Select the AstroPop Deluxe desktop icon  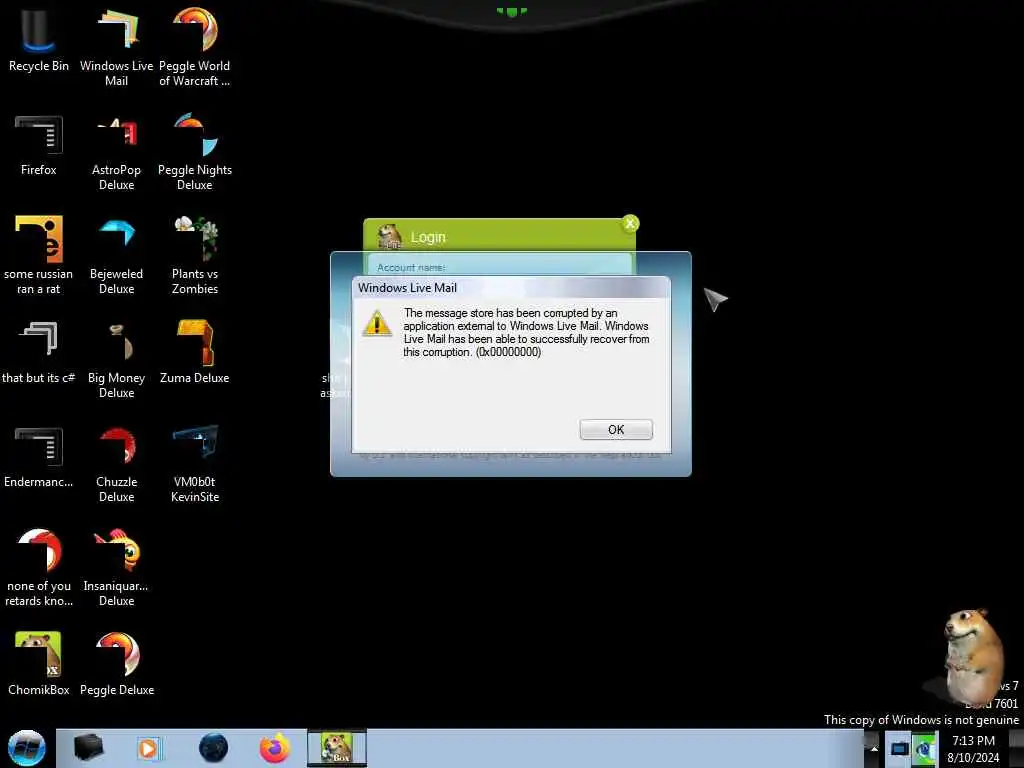point(116,152)
